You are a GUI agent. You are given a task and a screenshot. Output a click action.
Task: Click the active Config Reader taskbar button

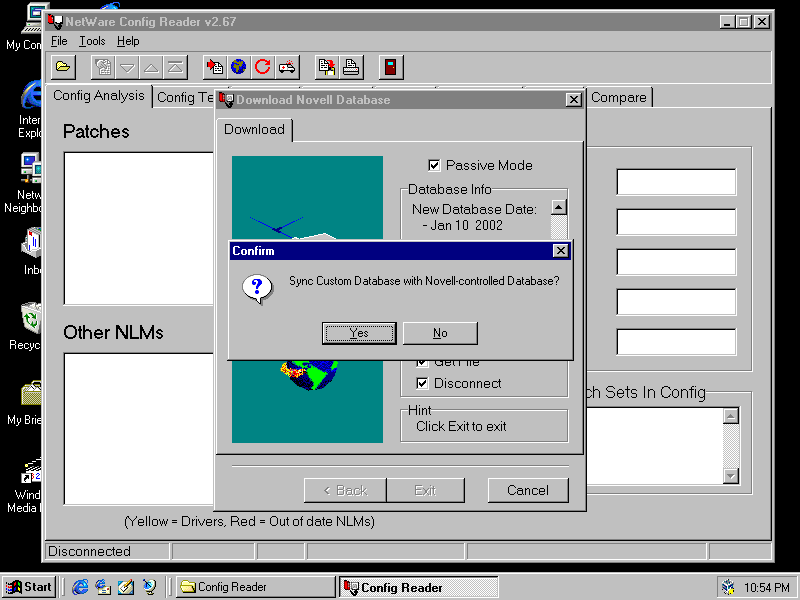419,587
